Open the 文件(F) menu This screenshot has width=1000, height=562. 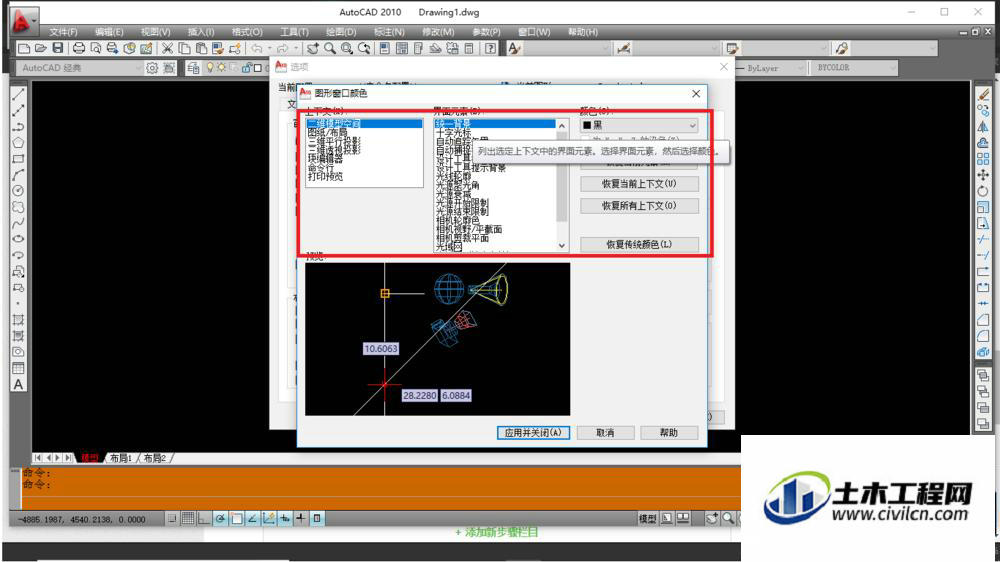pos(63,32)
